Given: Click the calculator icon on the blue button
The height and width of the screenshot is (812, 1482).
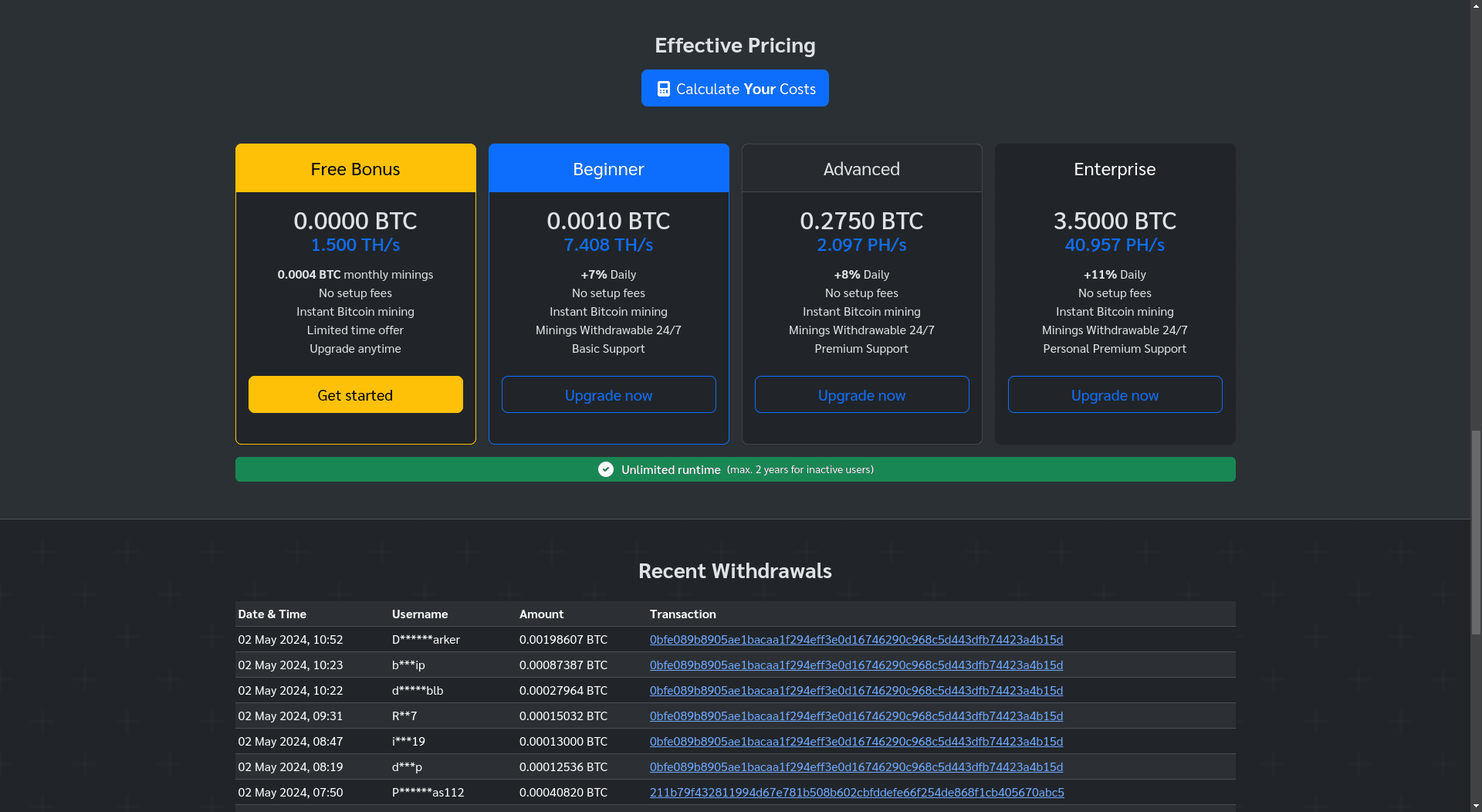Looking at the screenshot, I should 664,88.
